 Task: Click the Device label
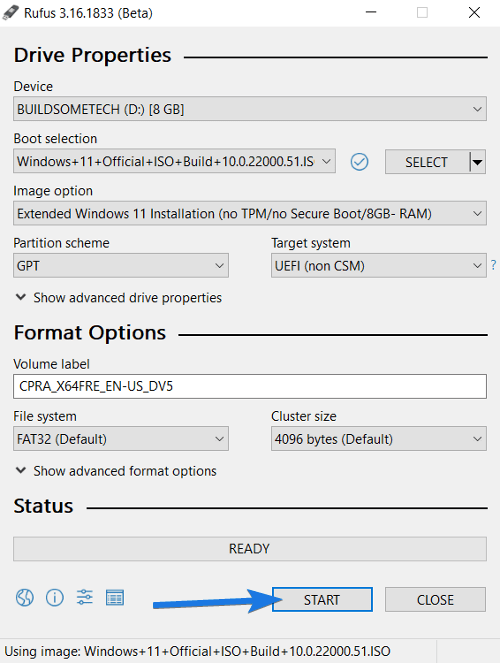[x=33, y=86]
